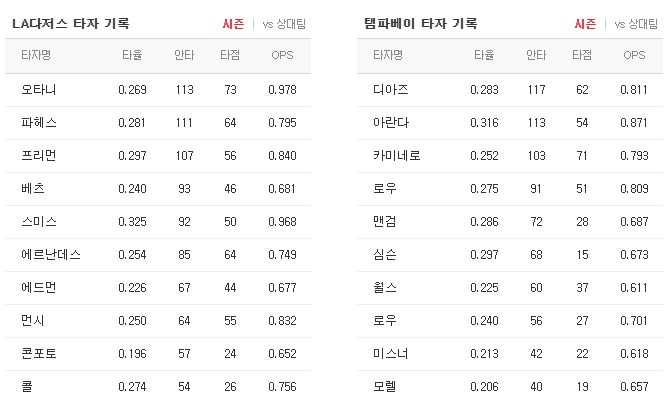Switch to vs 상대팀 in LA다저스 table
Screen dimensions: 666x406
click(284, 24)
